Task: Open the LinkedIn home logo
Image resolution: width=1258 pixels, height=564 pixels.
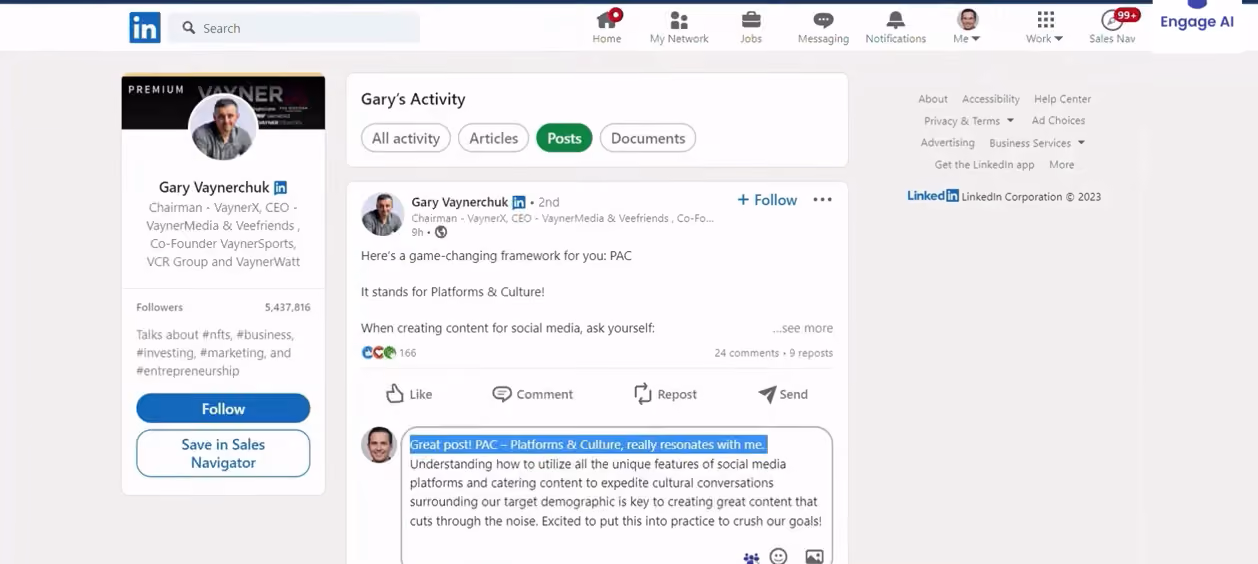Action: pos(145,28)
